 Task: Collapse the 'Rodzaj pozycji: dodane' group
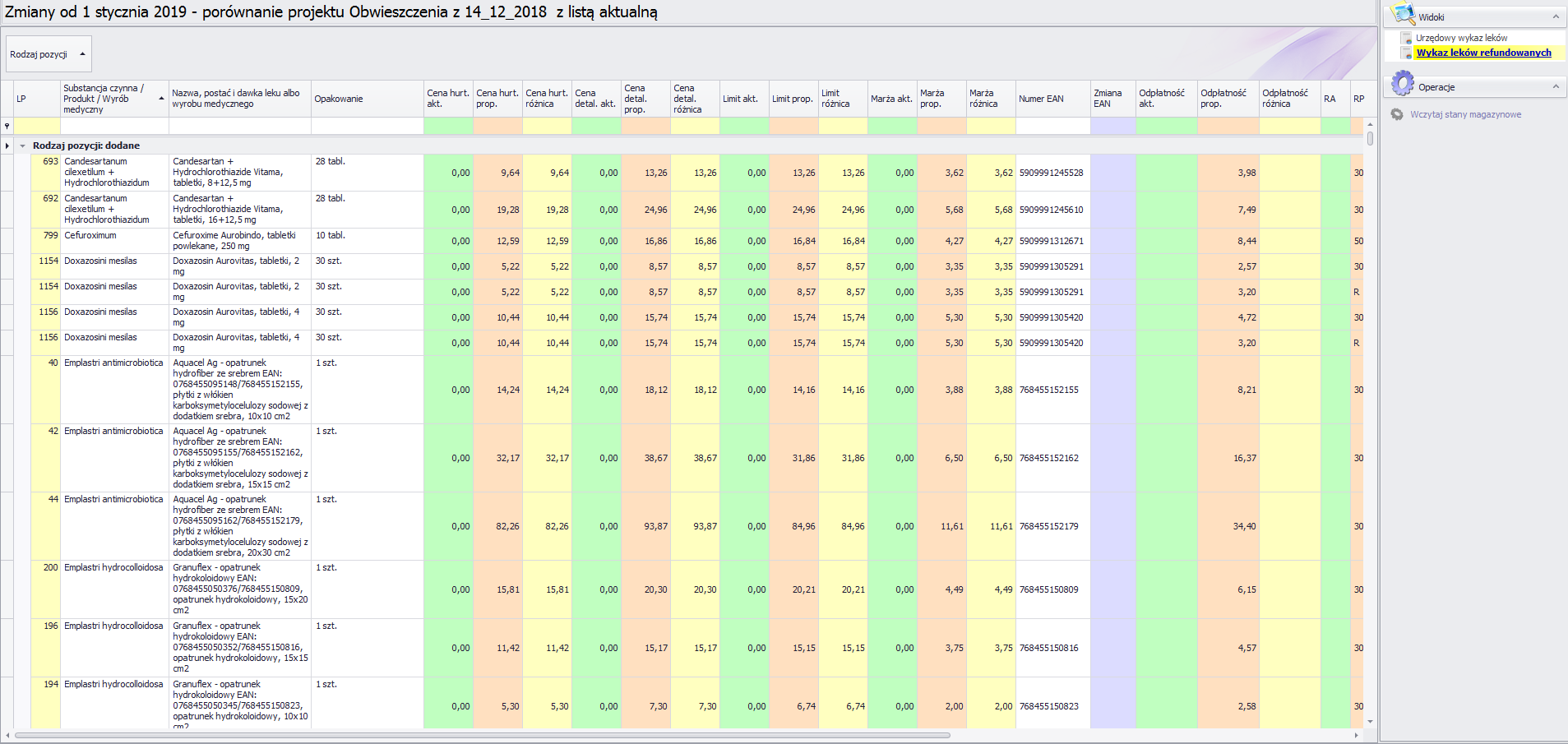click(x=23, y=146)
